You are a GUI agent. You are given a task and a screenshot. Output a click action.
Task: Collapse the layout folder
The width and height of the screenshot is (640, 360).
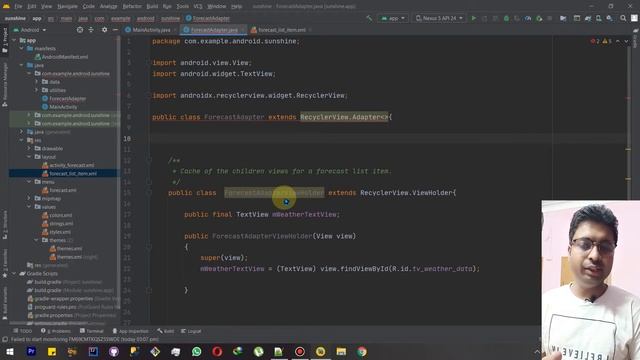29,157
